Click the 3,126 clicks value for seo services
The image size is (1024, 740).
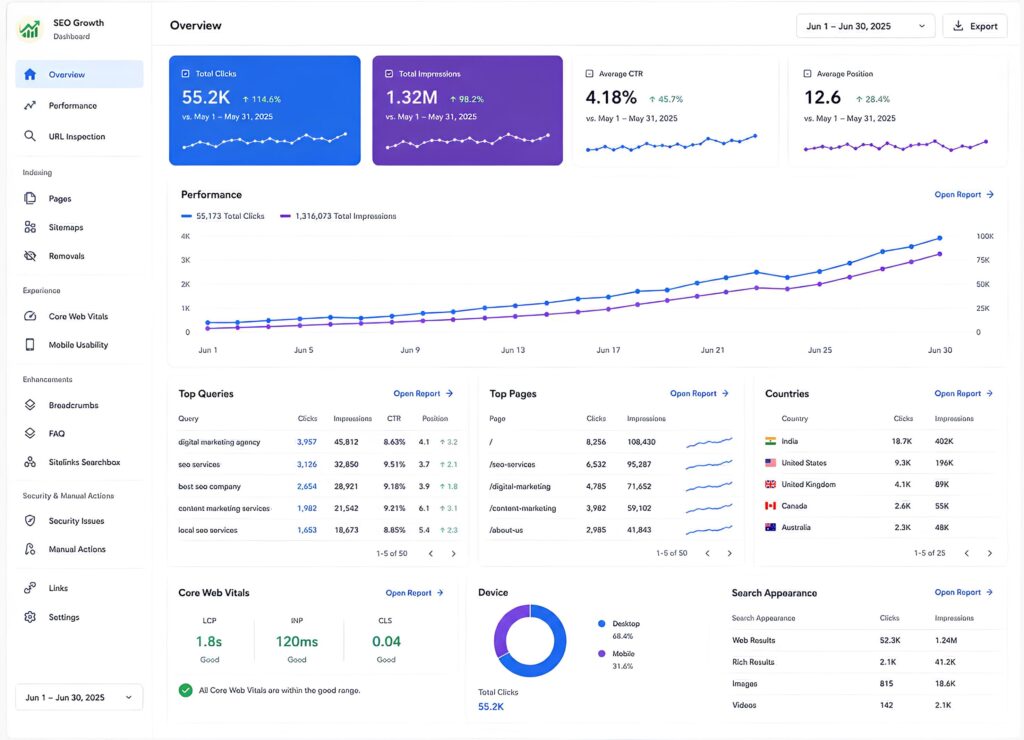click(x=307, y=464)
